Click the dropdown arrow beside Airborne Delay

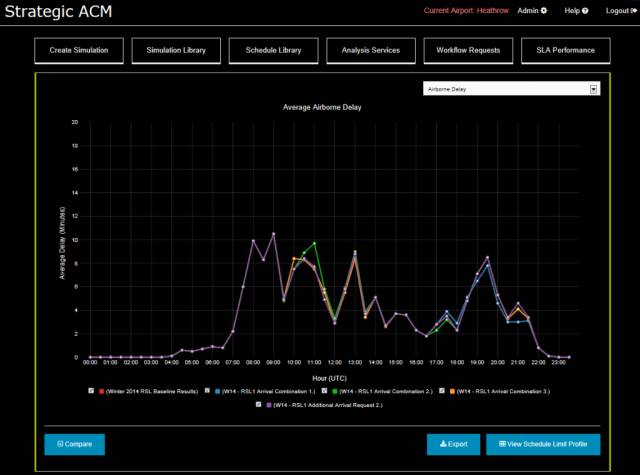(x=594, y=89)
